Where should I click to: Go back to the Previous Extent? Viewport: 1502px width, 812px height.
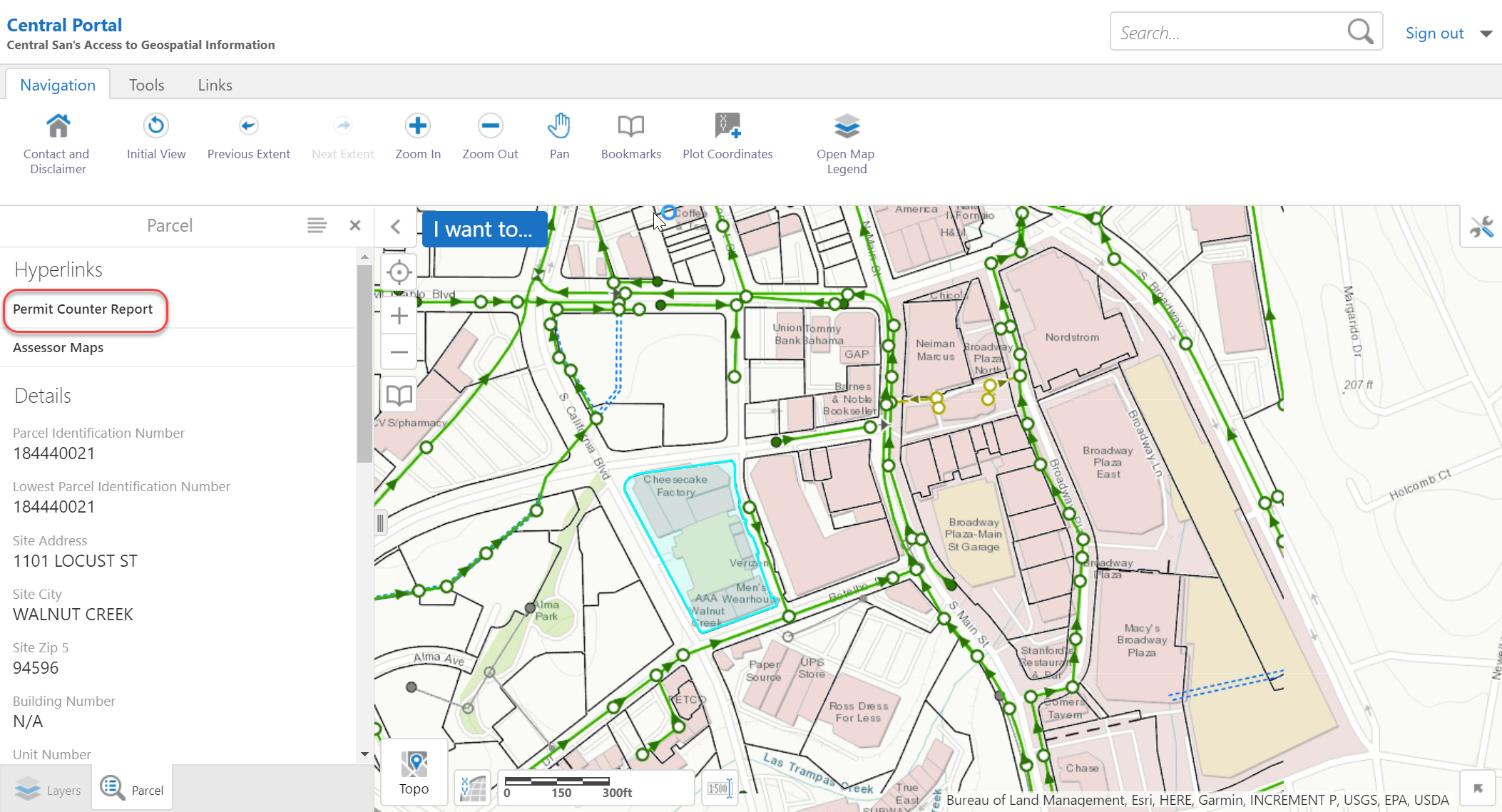(x=248, y=135)
